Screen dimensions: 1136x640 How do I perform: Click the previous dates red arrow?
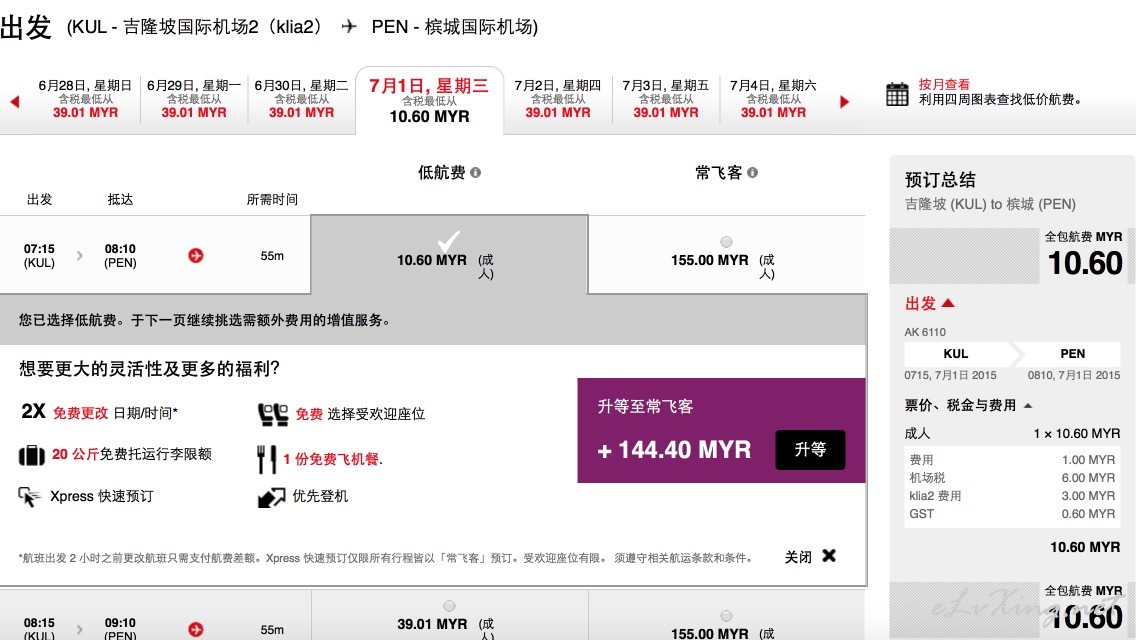(14, 101)
